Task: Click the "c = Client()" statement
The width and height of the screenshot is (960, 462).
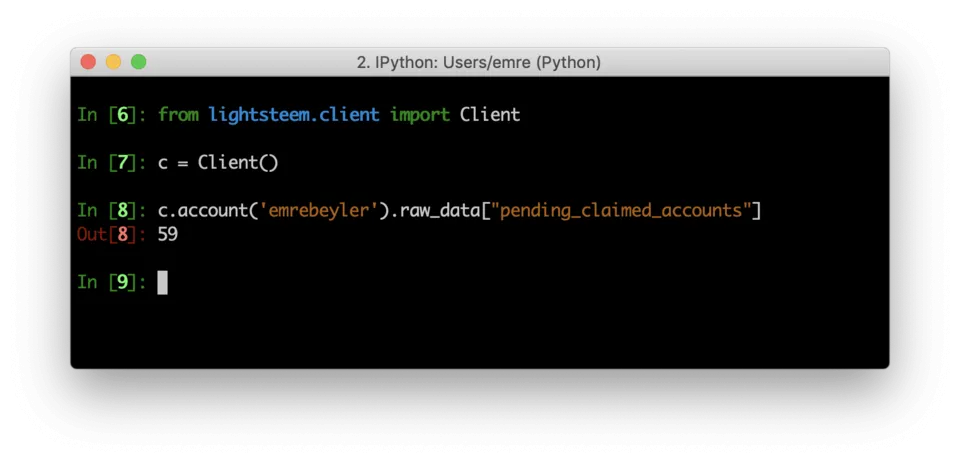Action: (218, 163)
